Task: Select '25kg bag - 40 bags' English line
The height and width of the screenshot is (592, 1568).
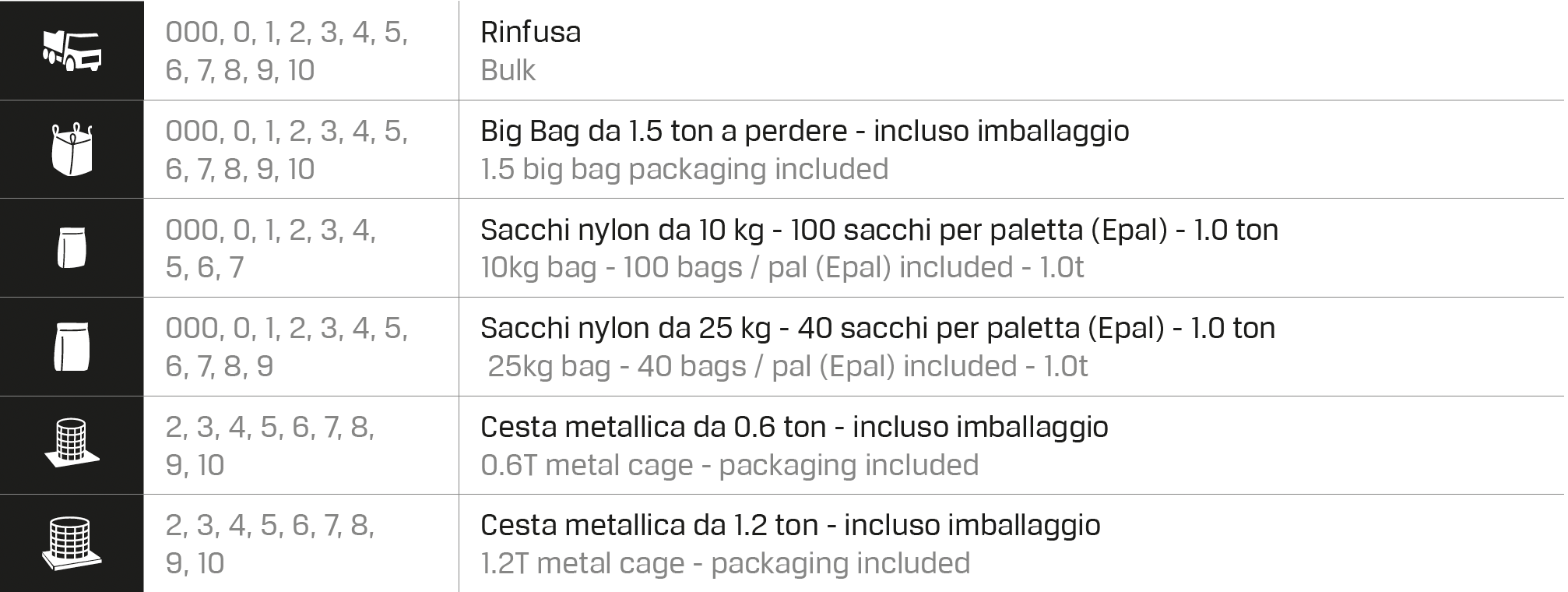Action: (x=787, y=366)
